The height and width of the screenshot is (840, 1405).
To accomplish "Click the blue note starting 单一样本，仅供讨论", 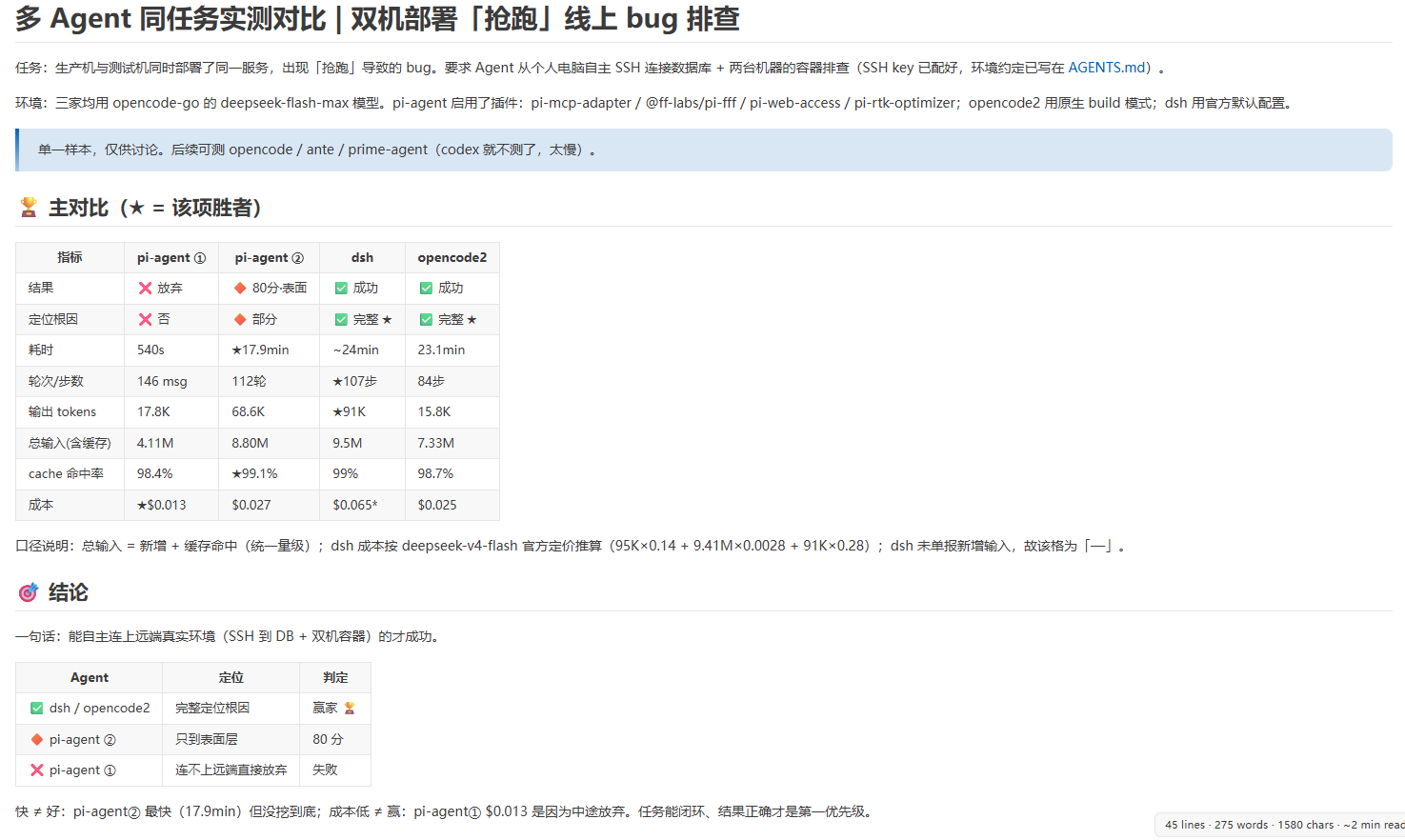I will [704, 150].
